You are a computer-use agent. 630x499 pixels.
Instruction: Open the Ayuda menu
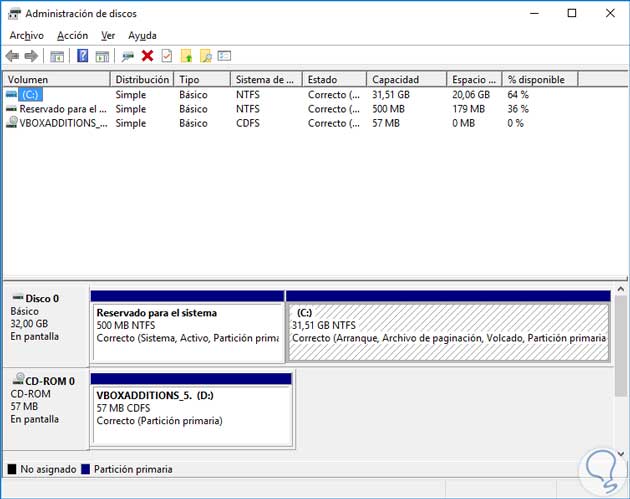point(142,35)
